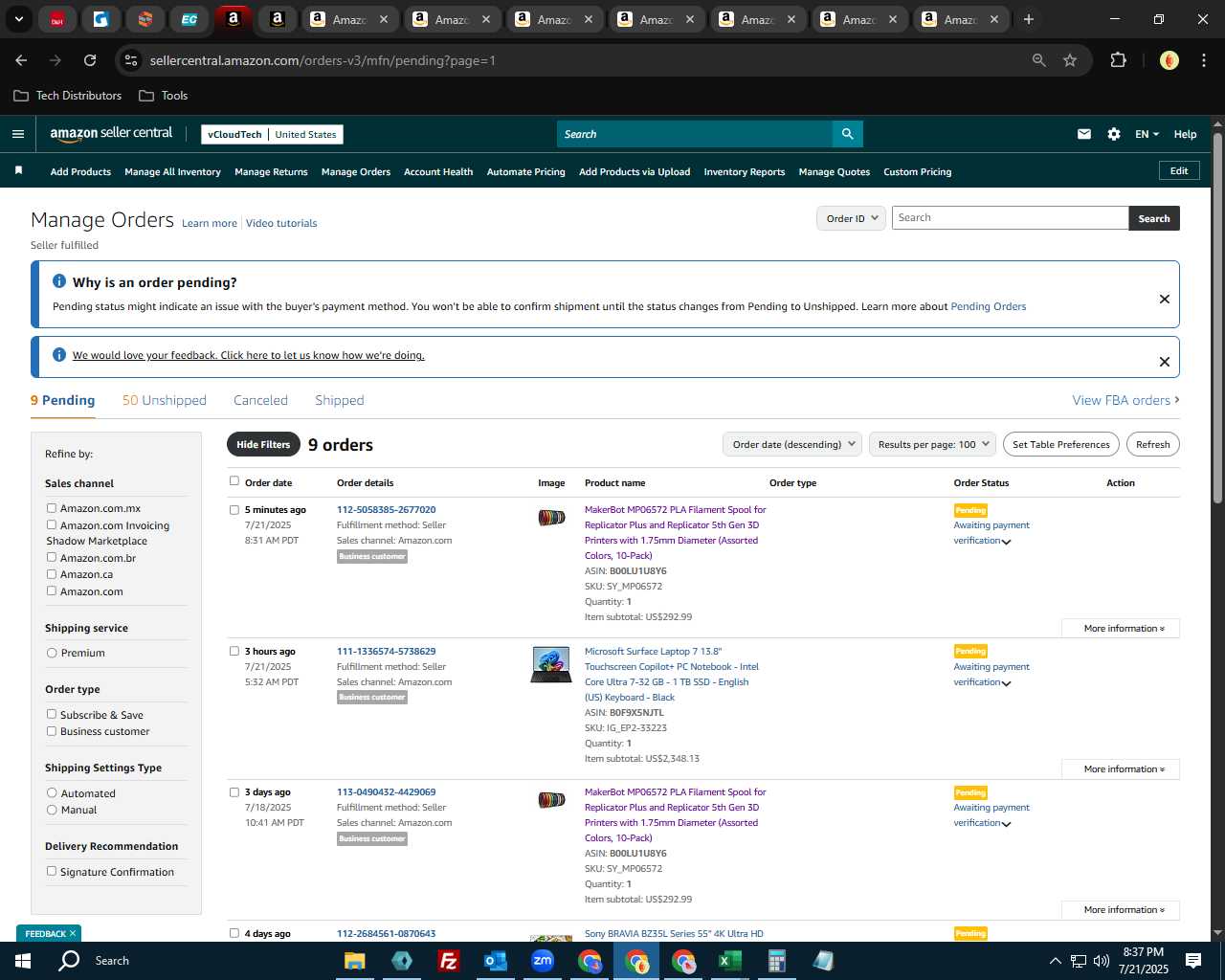Screen dimensions: 1225x980
Task: Open Outlook from the taskbar
Action: (x=495, y=961)
